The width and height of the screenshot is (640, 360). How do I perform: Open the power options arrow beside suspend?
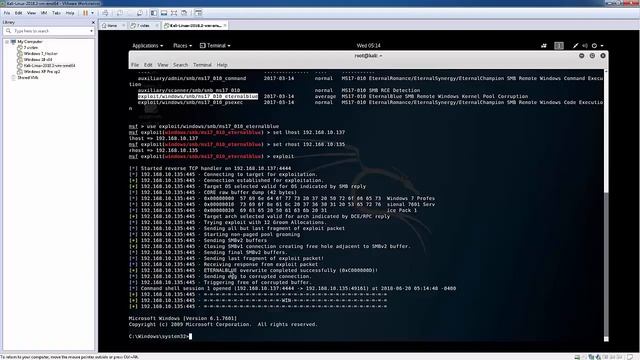coord(92,13)
